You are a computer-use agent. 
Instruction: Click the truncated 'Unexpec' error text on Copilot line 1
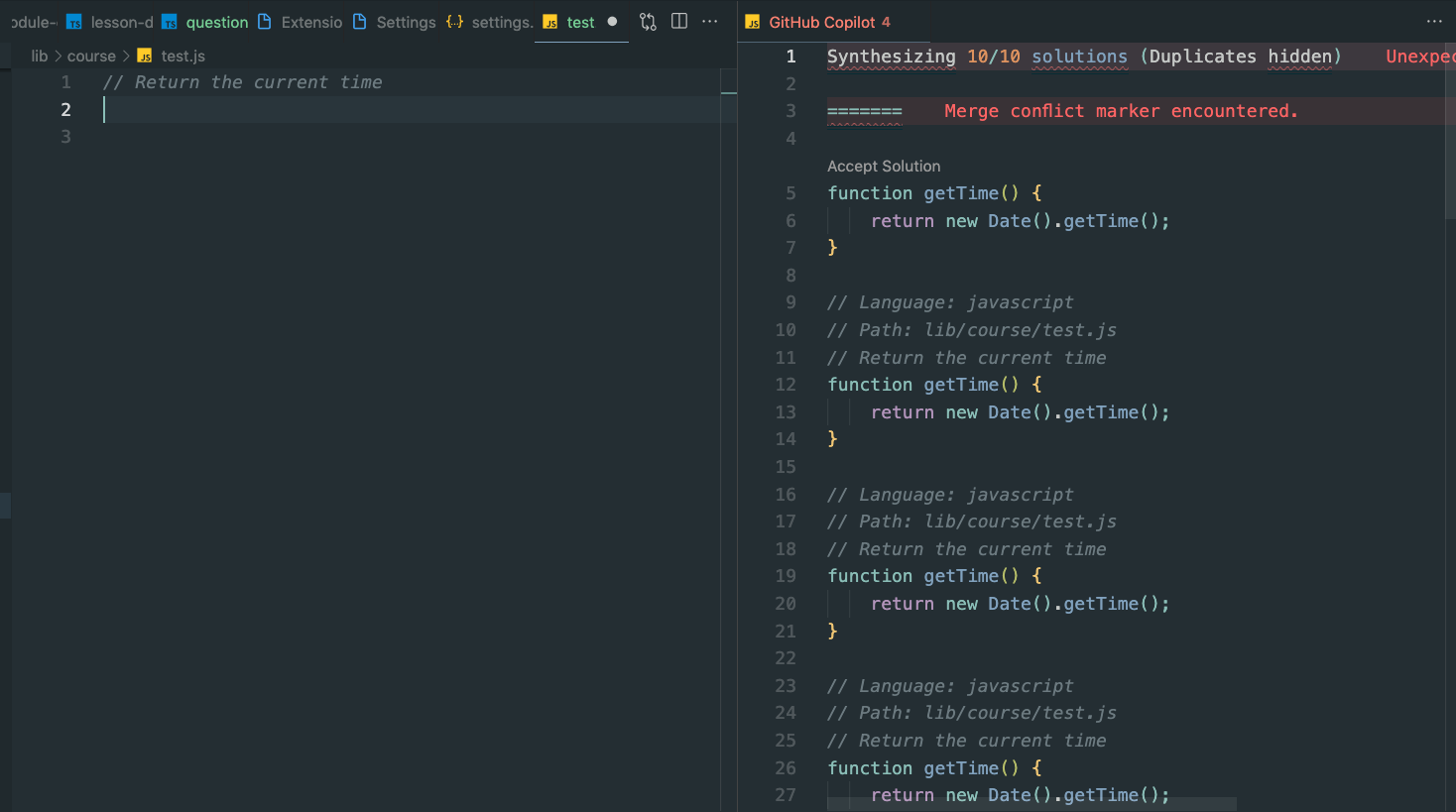coord(1420,57)
